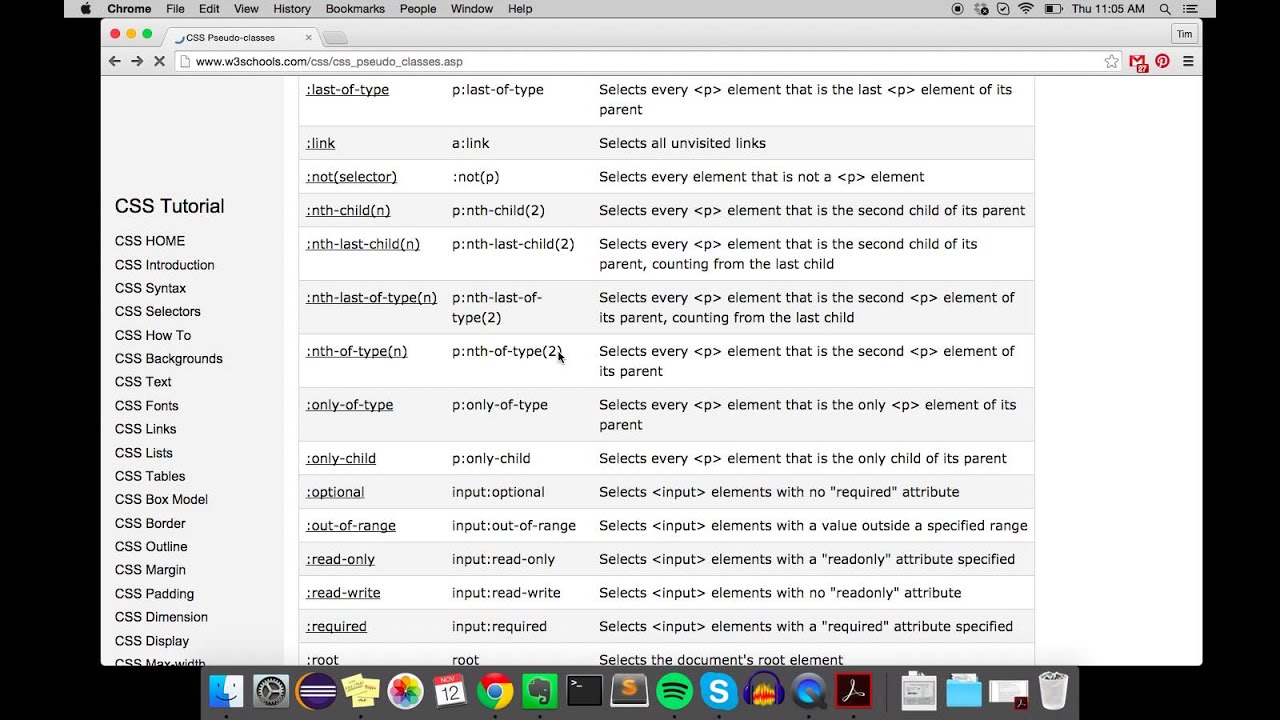
Task: Open the Bookmarks menu
Action: point(355,9)
